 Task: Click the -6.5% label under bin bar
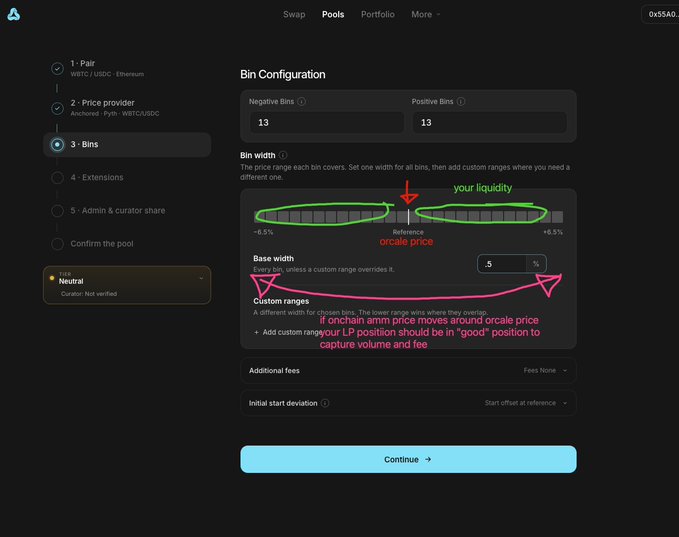tap(263, 232)
